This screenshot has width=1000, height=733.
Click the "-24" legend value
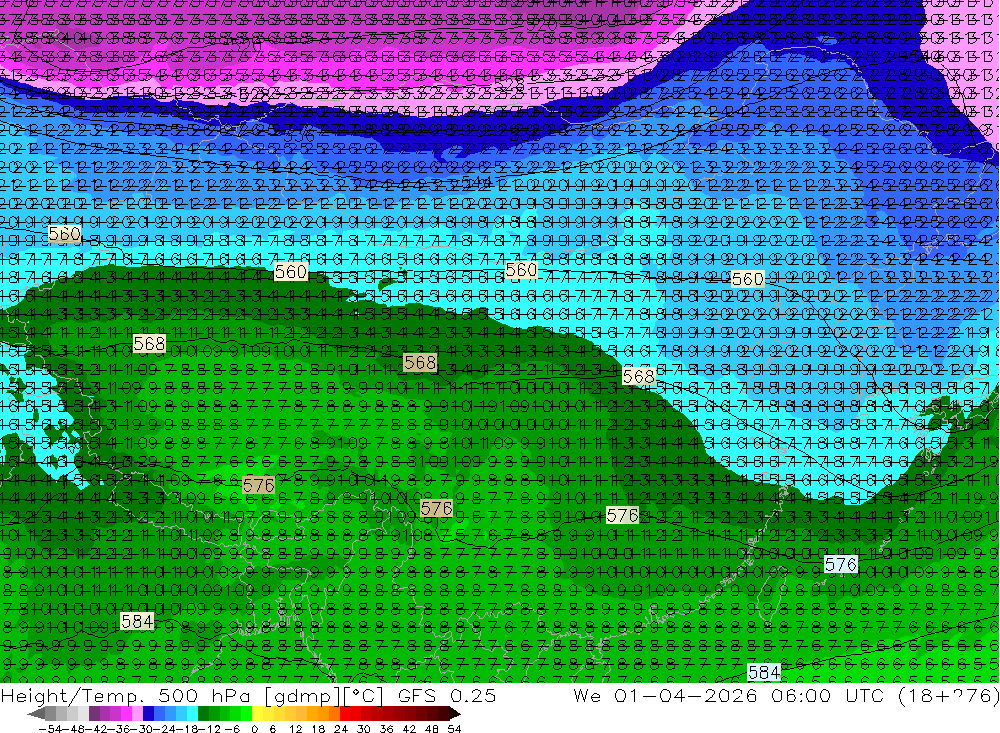tap(164, 729)
